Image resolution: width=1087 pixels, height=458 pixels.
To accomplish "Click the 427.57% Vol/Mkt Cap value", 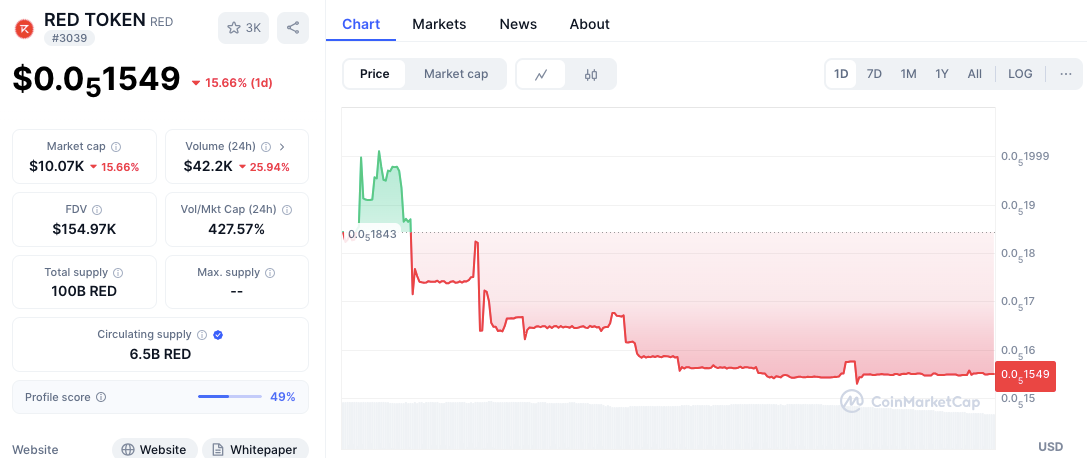I will 236,229.
